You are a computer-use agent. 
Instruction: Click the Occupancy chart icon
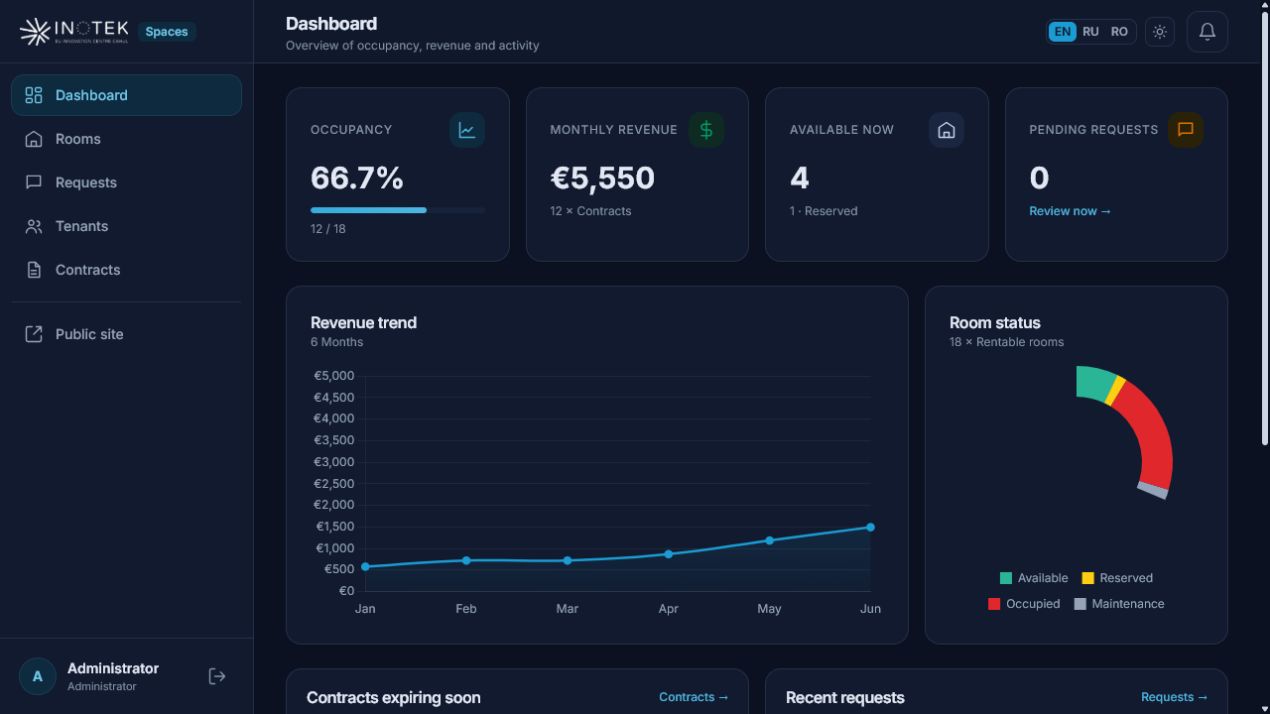pyautogui.click(x=467, y=130)
